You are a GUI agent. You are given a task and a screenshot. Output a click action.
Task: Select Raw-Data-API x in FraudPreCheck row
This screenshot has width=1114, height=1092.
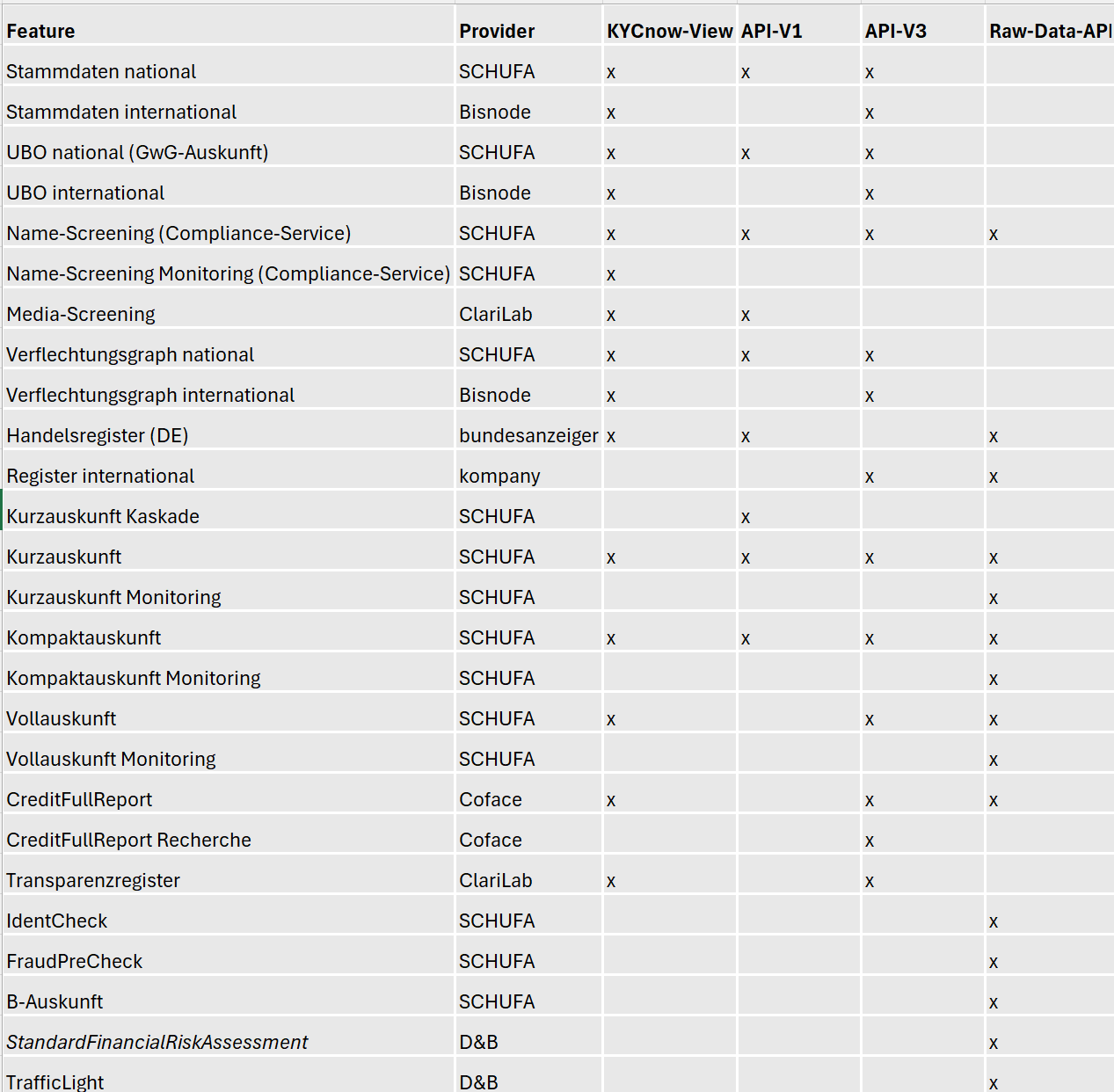click(994, 963)
